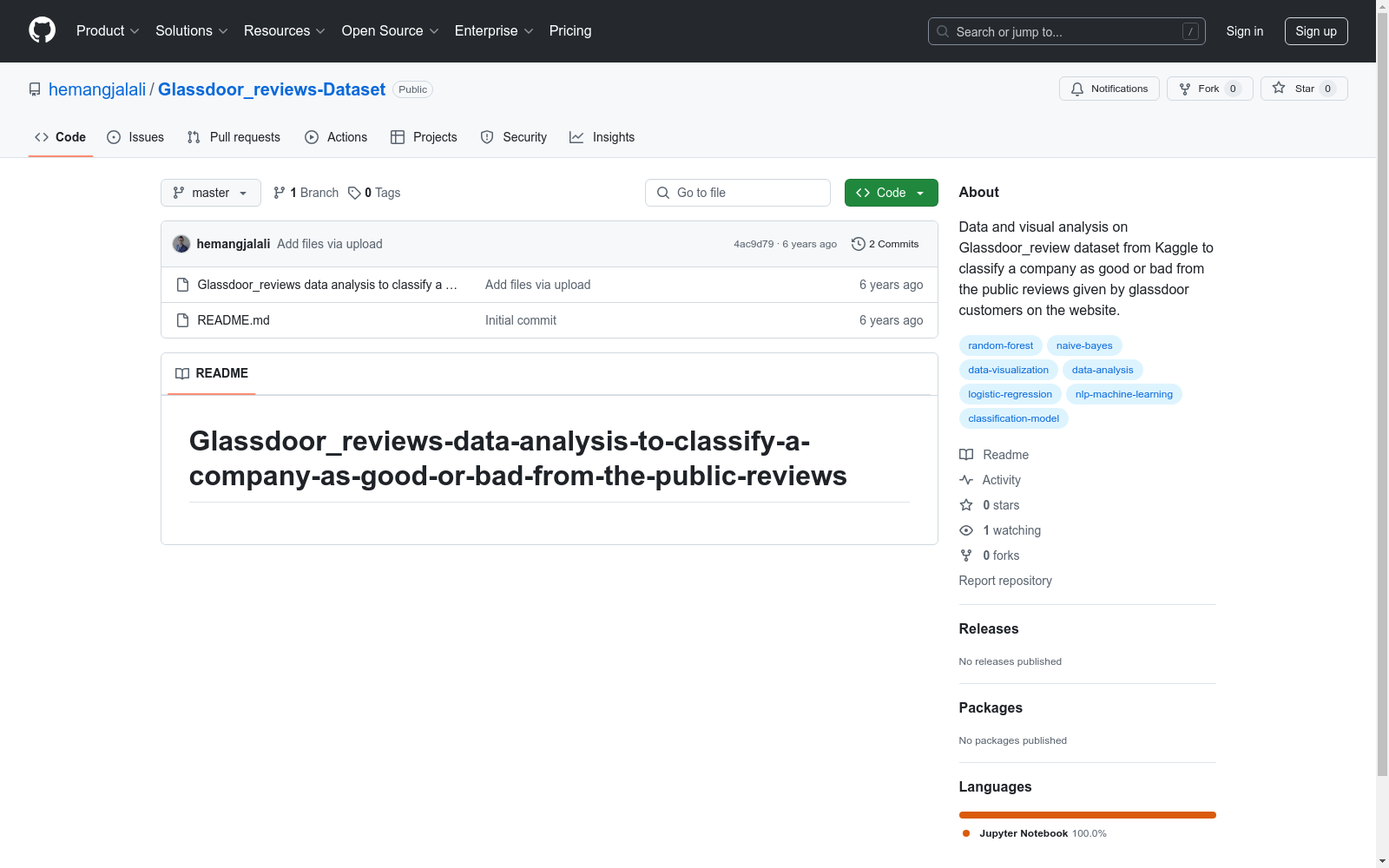This screenshot has height=868, width=1389.
Task: Open the Releases section heading
Action: 989,629
